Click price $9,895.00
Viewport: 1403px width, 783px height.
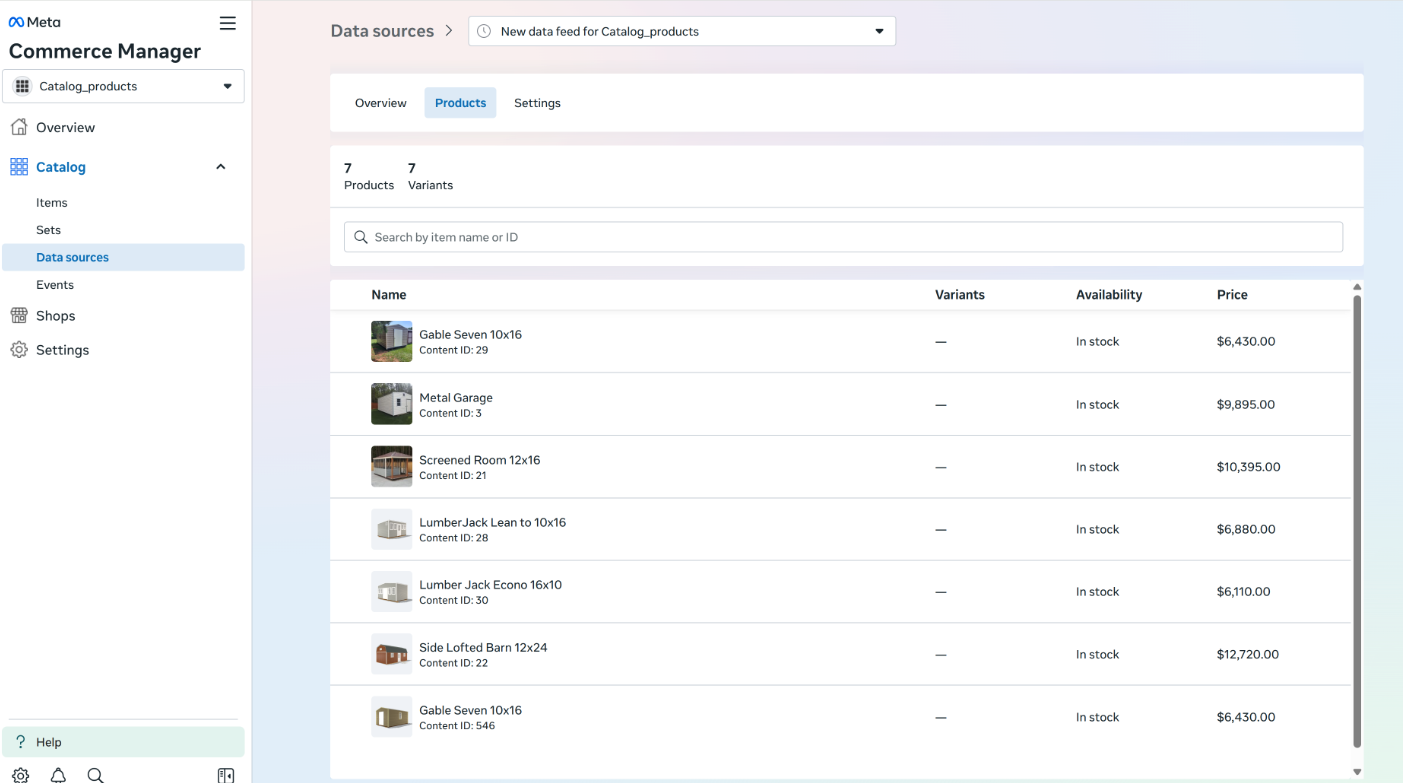(1246, 404)
